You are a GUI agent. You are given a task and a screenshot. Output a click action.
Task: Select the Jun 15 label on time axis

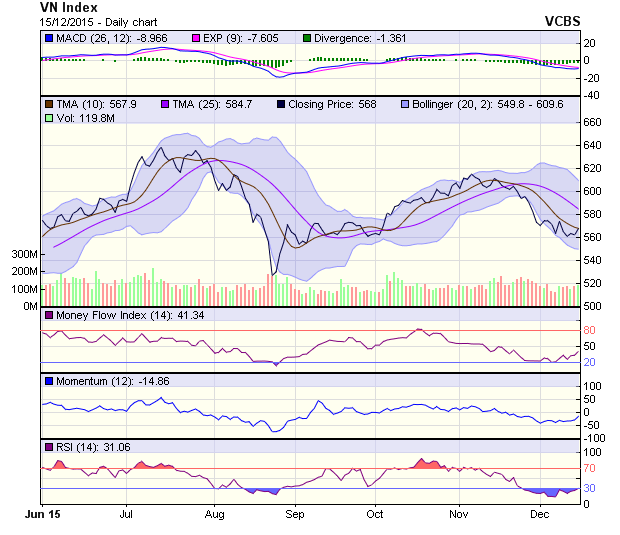tap(42, 514)
